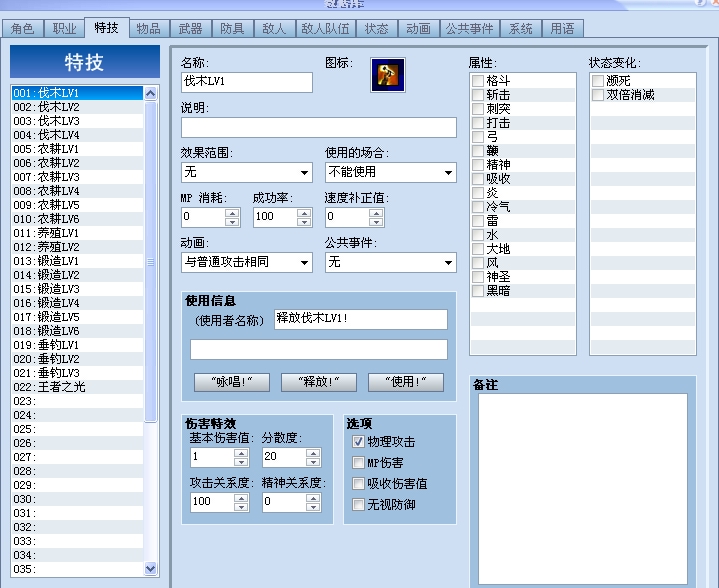Check the 吸收伤害值 option
The image size is (719, 588).
pyautogui.click(x=358, y=483)
